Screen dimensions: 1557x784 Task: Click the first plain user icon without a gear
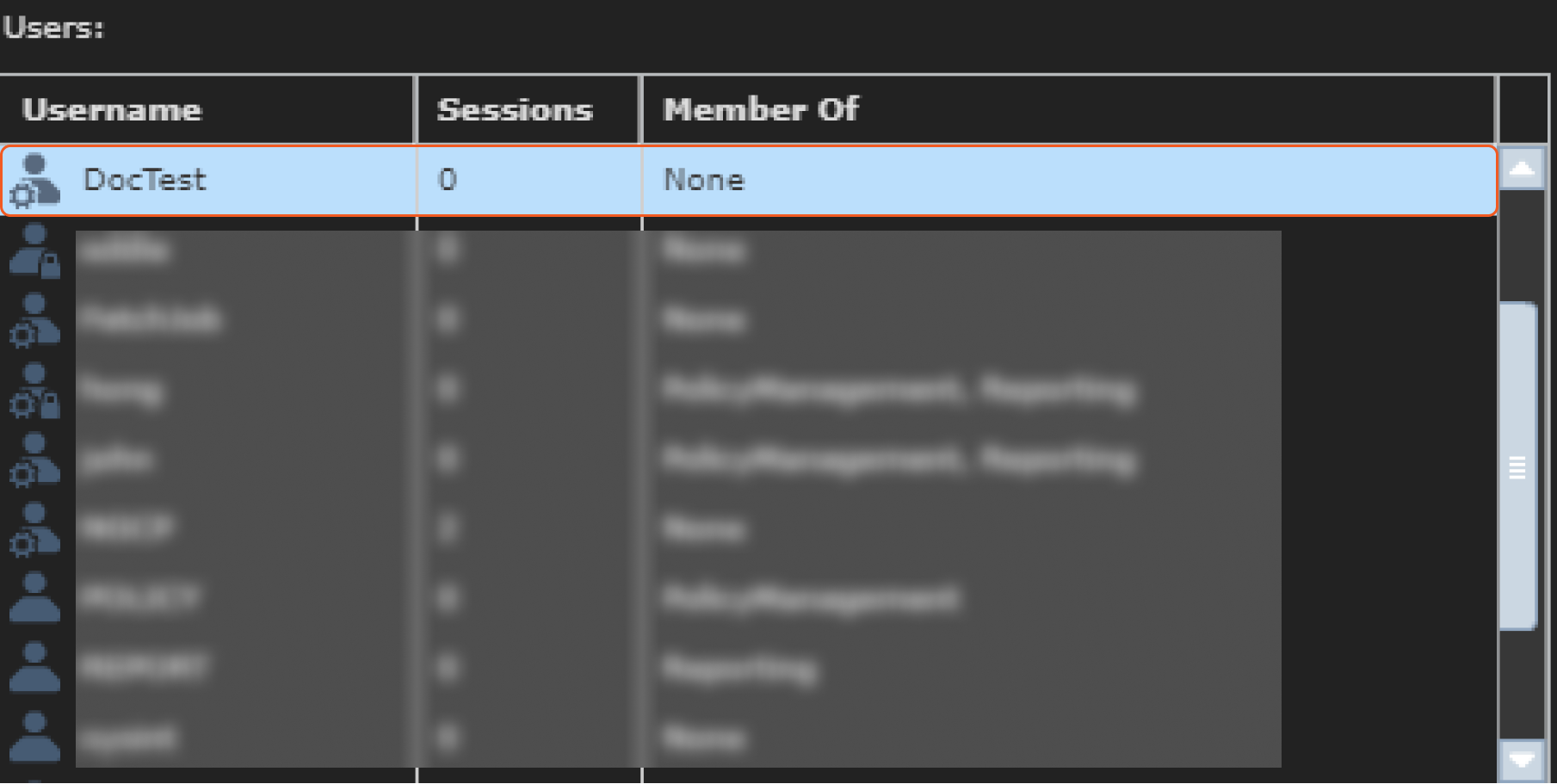coord(35,597)
